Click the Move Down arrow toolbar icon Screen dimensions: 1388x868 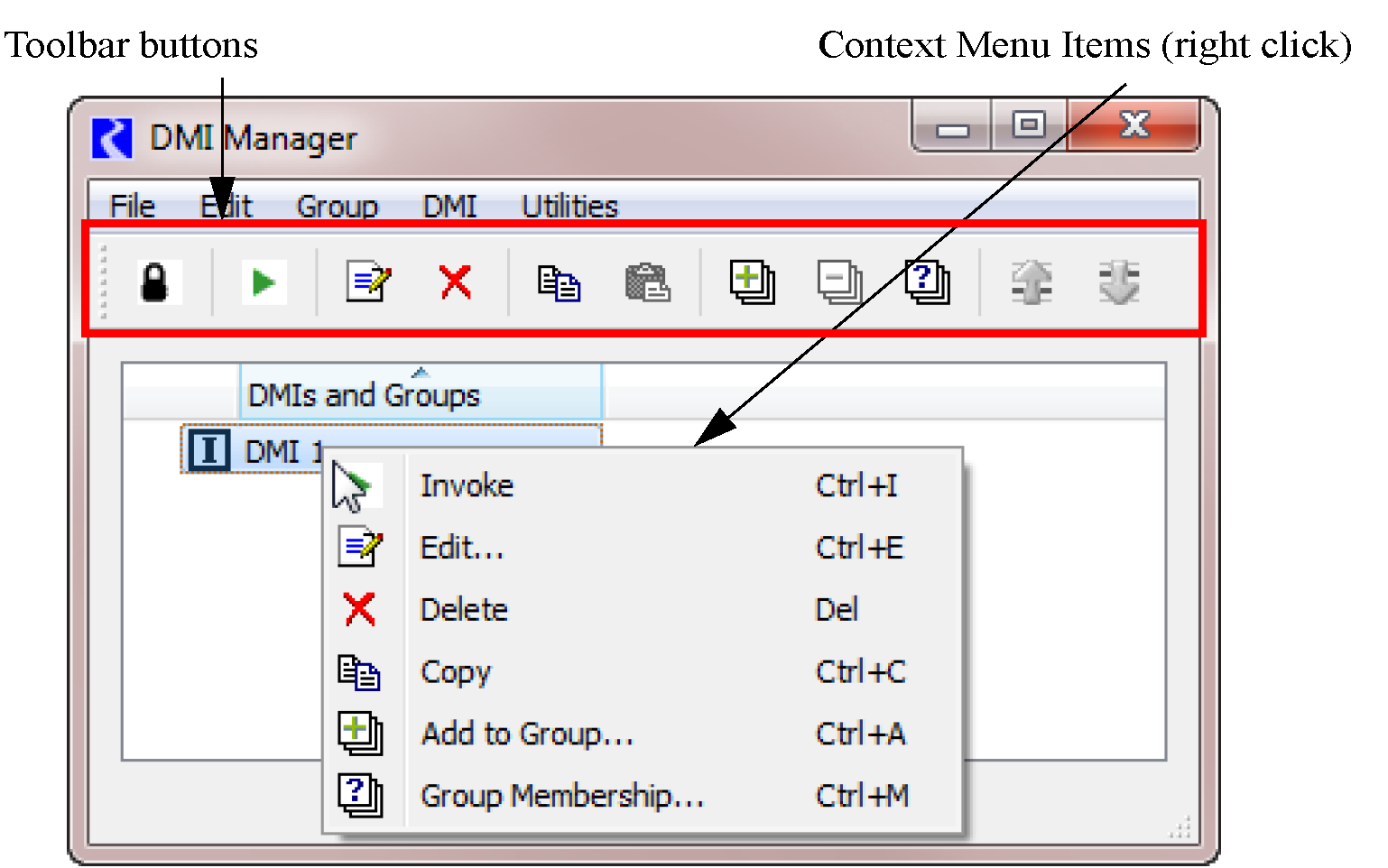click(x=1119, y=282)
